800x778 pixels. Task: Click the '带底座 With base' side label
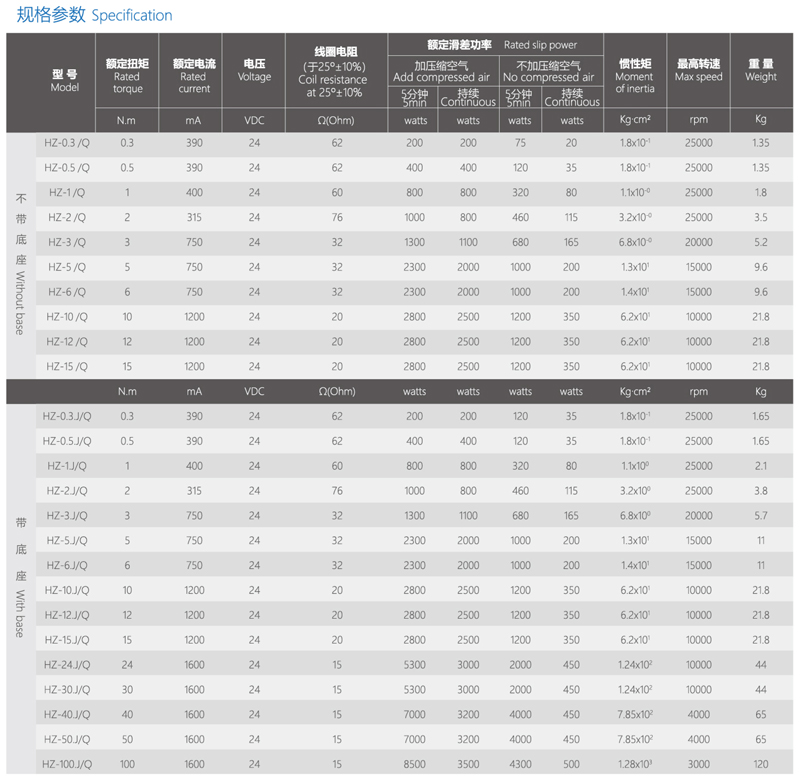point(20,577)
